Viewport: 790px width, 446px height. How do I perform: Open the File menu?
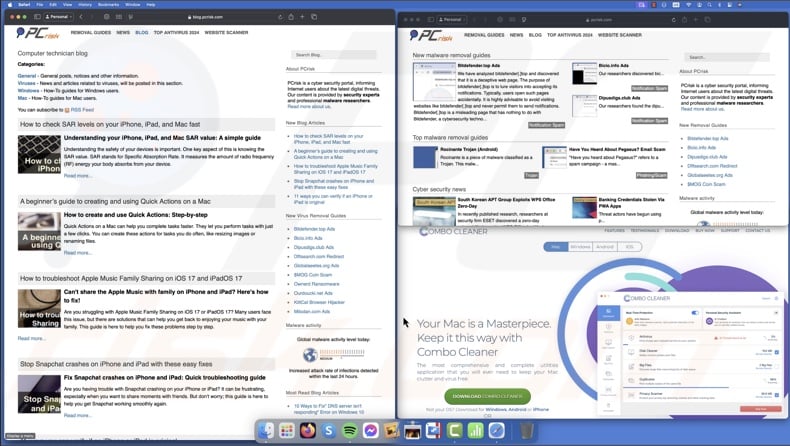click(40, 5)
